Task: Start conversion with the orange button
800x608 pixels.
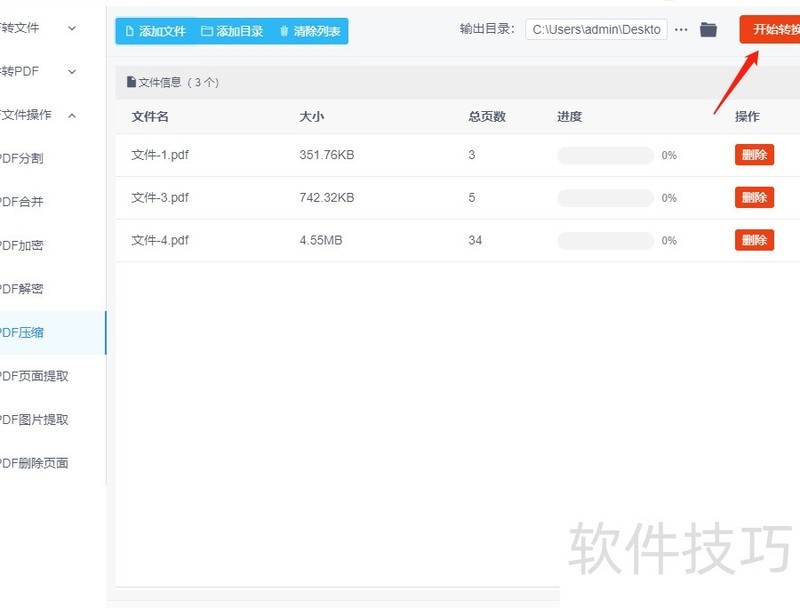Action: click(x=771, y=29)
